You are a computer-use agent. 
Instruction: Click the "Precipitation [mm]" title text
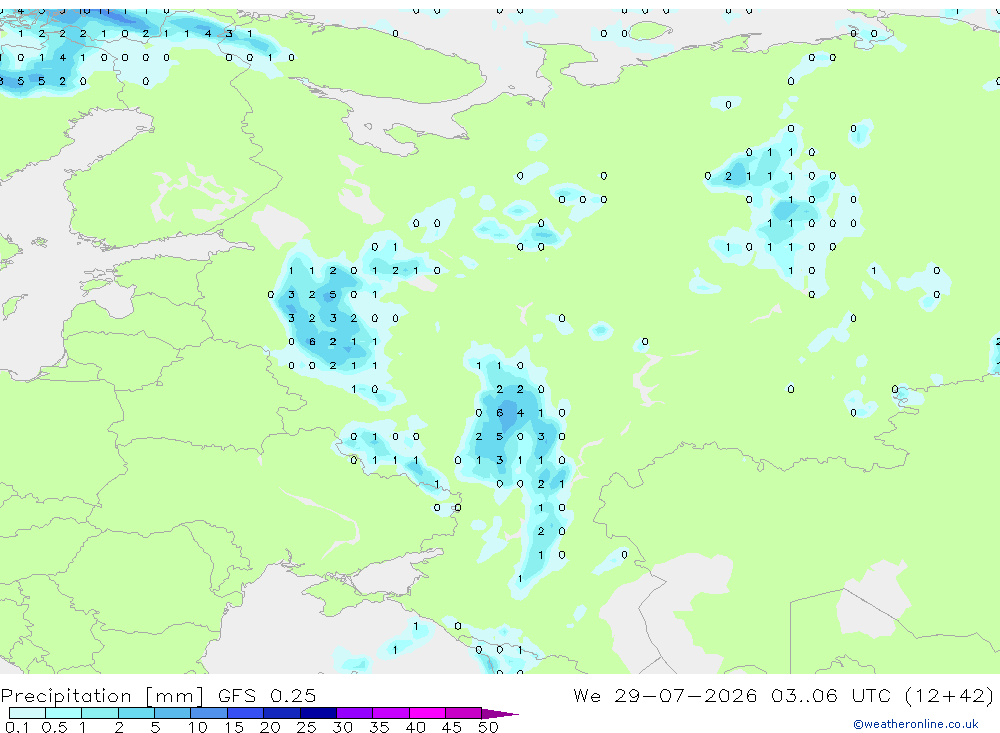[102, 696]
